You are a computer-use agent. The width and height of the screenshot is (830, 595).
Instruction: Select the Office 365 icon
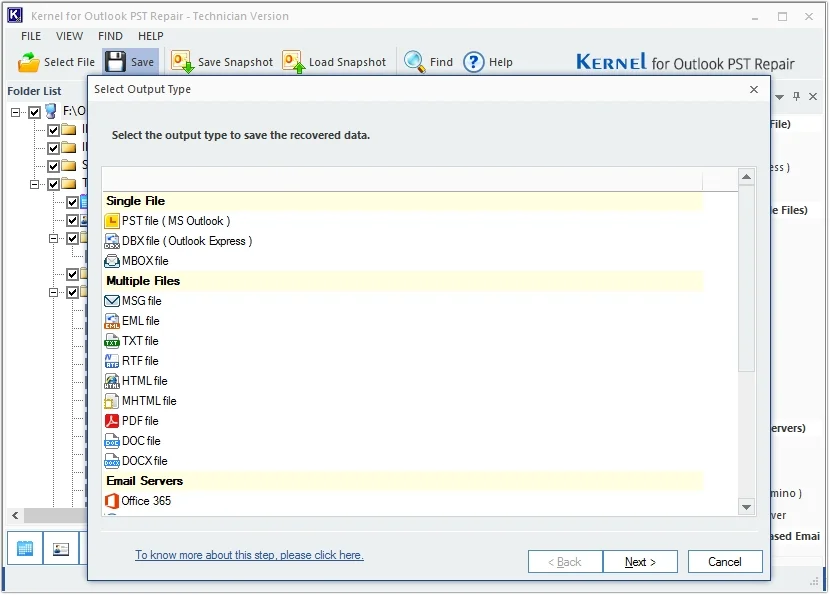click(x=112, y=501)
